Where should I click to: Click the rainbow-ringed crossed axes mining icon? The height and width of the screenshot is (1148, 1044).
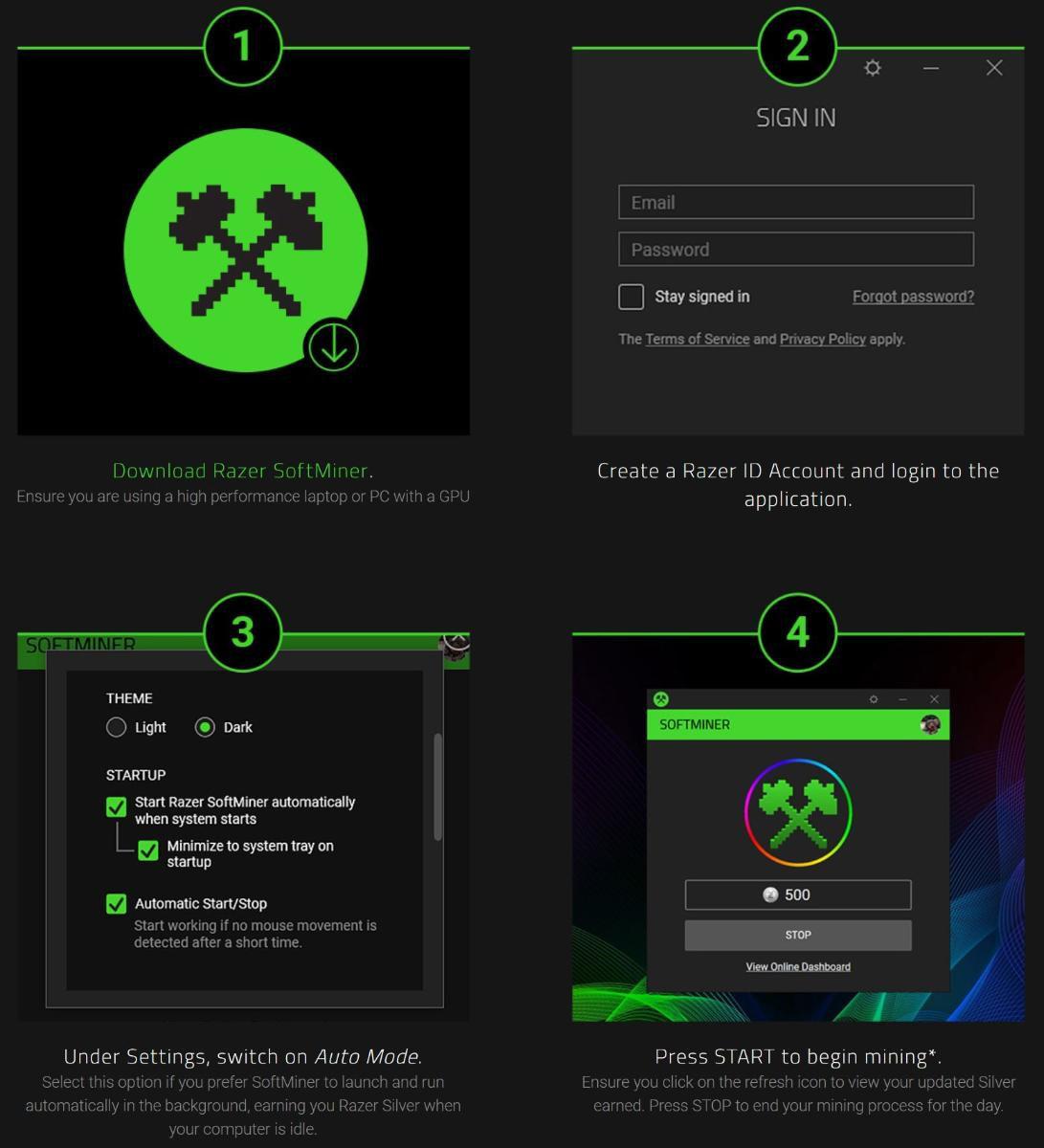point(797,812)
